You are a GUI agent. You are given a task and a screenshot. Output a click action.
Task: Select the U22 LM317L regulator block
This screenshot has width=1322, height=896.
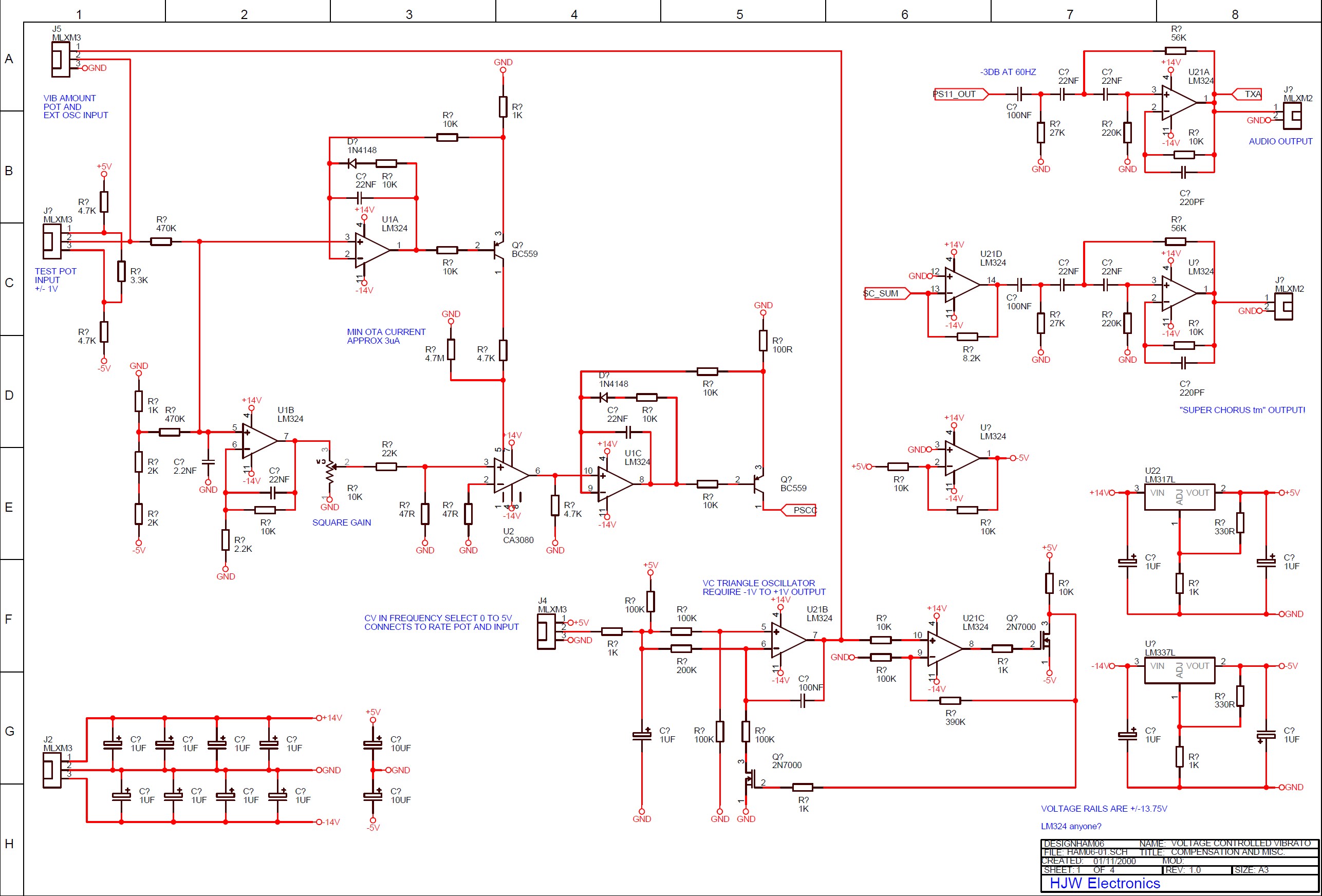coord(1179,497)
